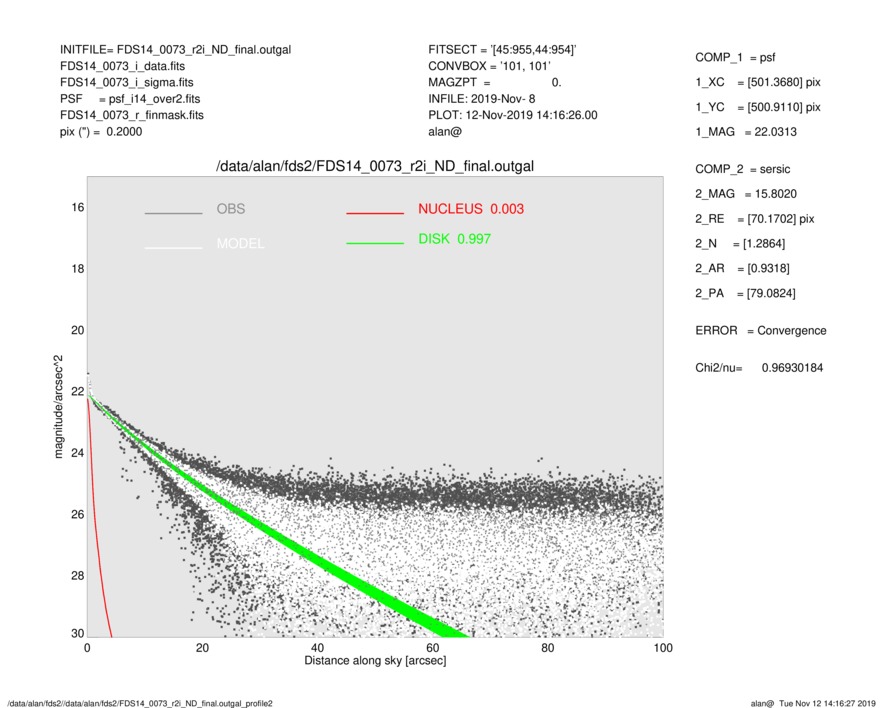Select the FDS14_0073_i_data.fits filename
This screenshot has width=885, height=708.
pyautogui.click(x=122, y=66)
